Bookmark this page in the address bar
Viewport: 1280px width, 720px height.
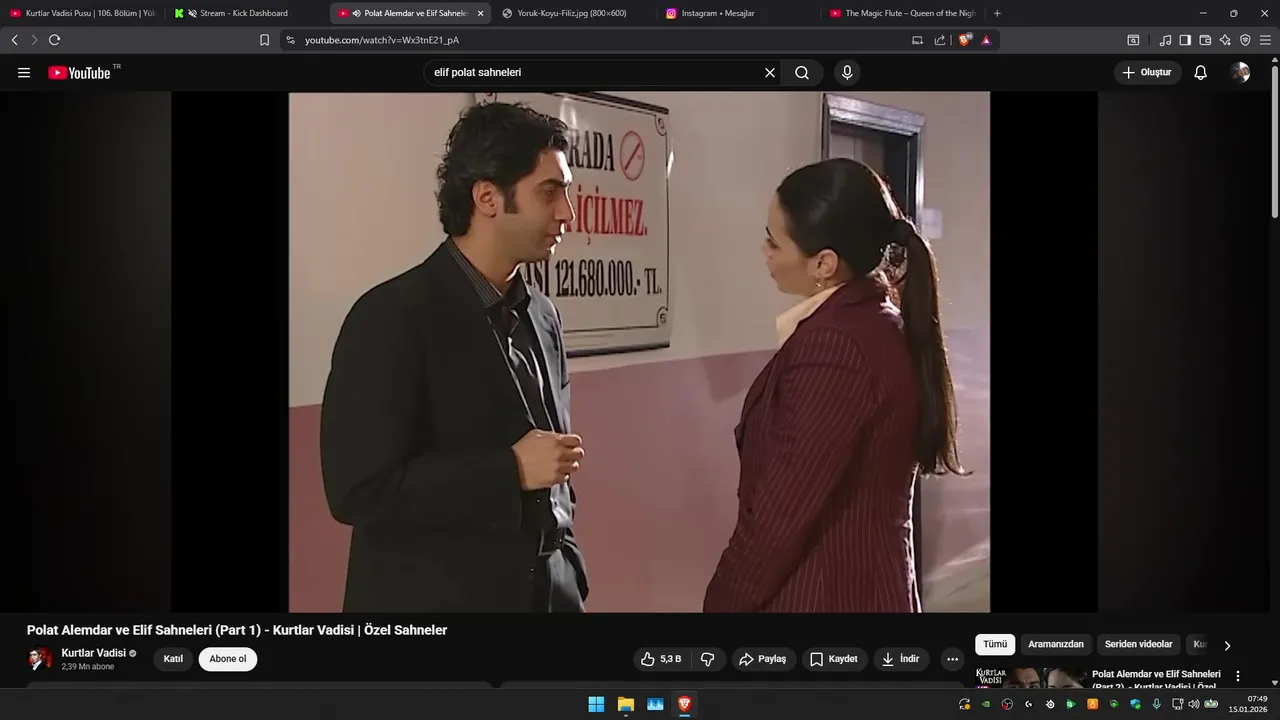tap(264, 40)
